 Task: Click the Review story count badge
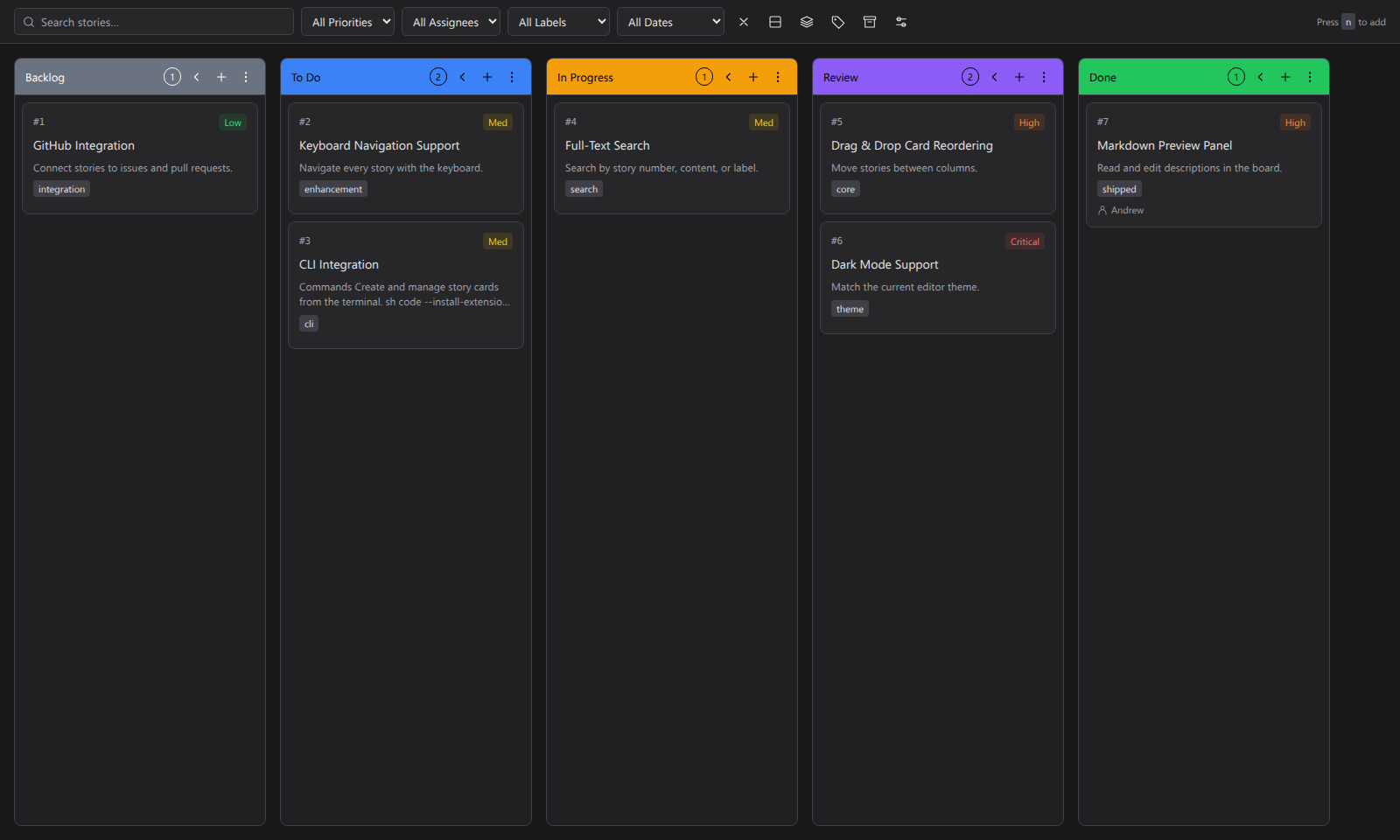(x=970, y=77)
